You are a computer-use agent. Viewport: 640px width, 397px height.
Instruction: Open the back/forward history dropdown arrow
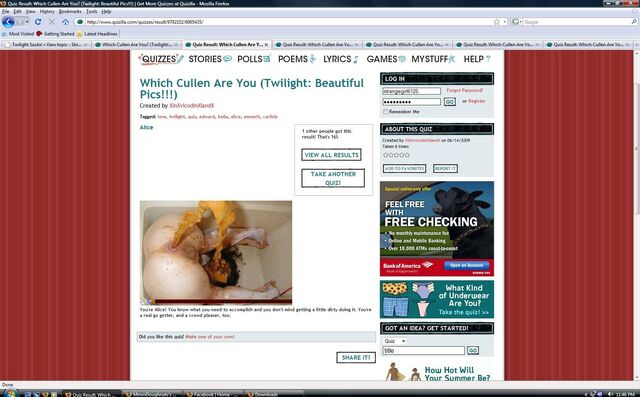[x=27, y=22]
